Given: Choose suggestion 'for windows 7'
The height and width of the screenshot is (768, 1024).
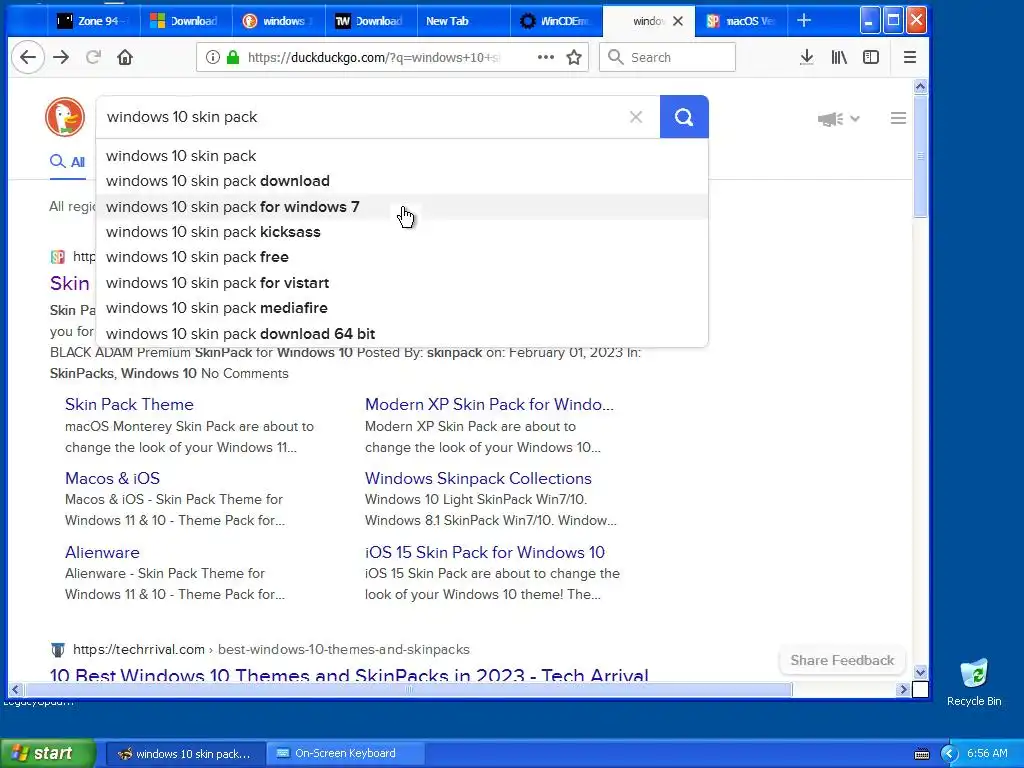Looking at the screenshot, I should (402, 206).
